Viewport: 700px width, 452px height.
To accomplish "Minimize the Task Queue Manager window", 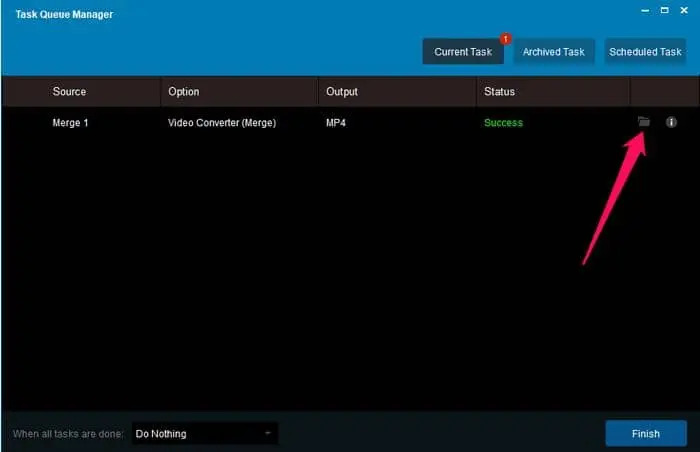I will tap(642, 11).
